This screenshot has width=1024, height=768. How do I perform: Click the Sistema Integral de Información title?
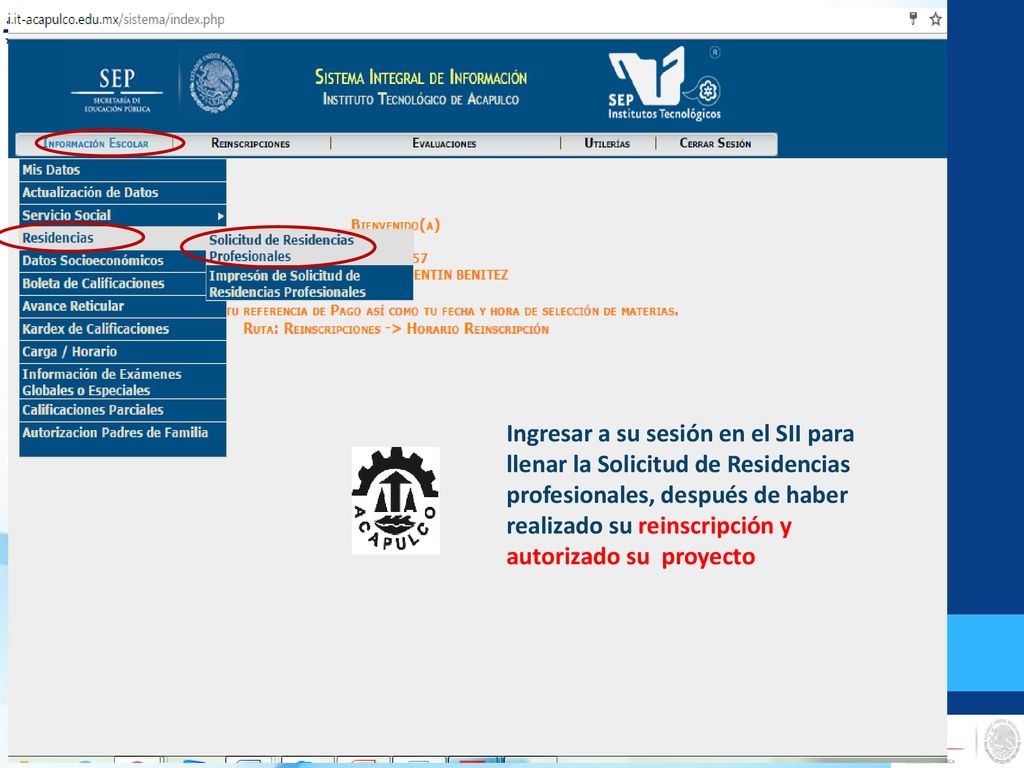[x=421, y=78]
